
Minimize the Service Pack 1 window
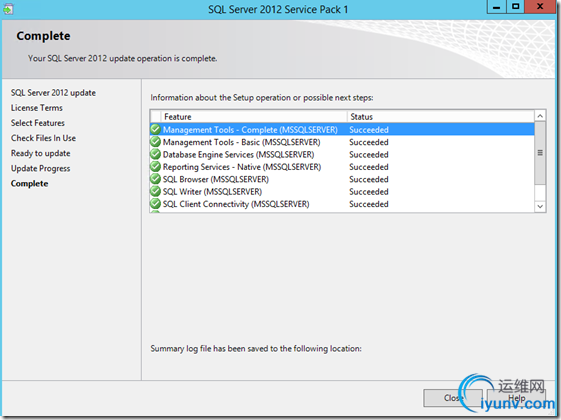(x=496, y=7)
